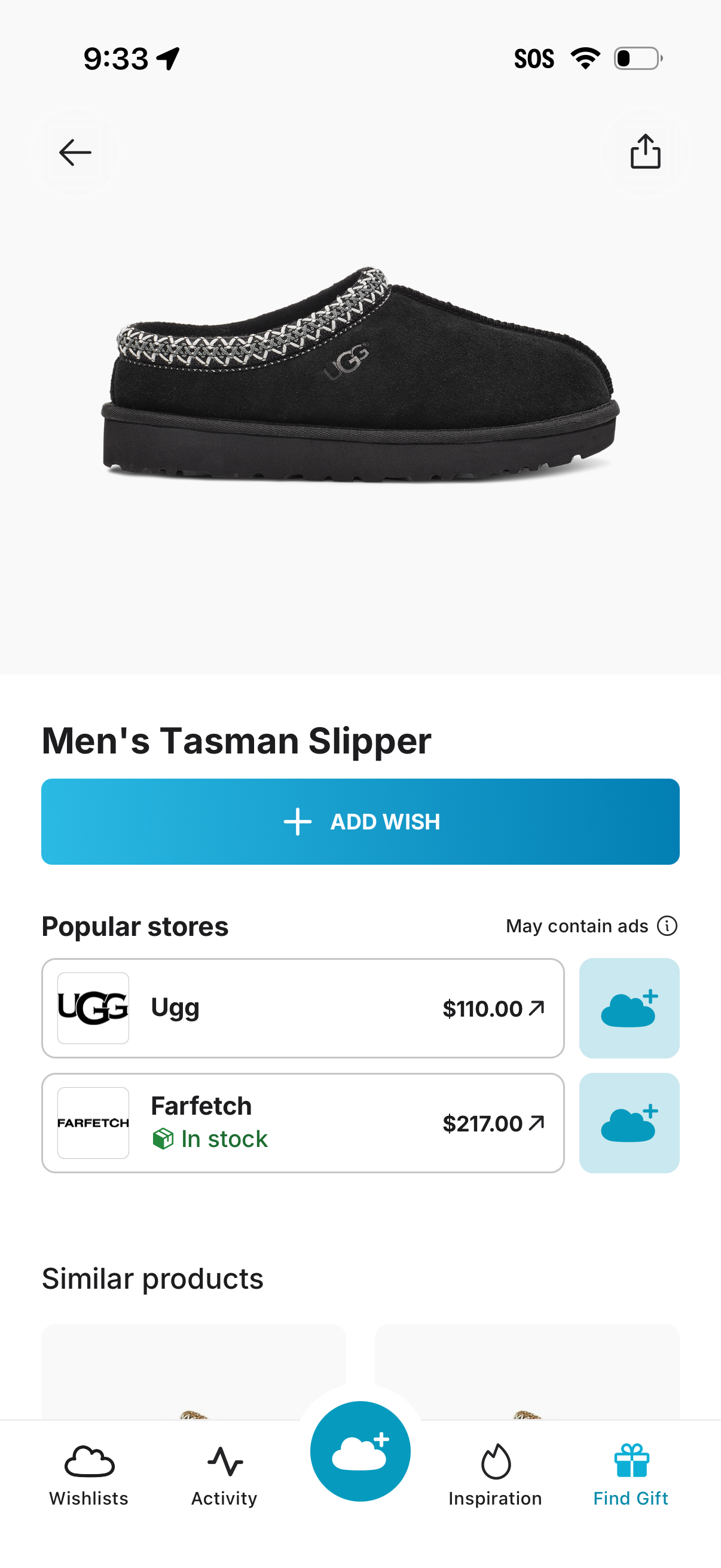This screenshot has height=1568, width=721.
Task: Open the Ugg store logo
Action: (x=93, y=1008)
